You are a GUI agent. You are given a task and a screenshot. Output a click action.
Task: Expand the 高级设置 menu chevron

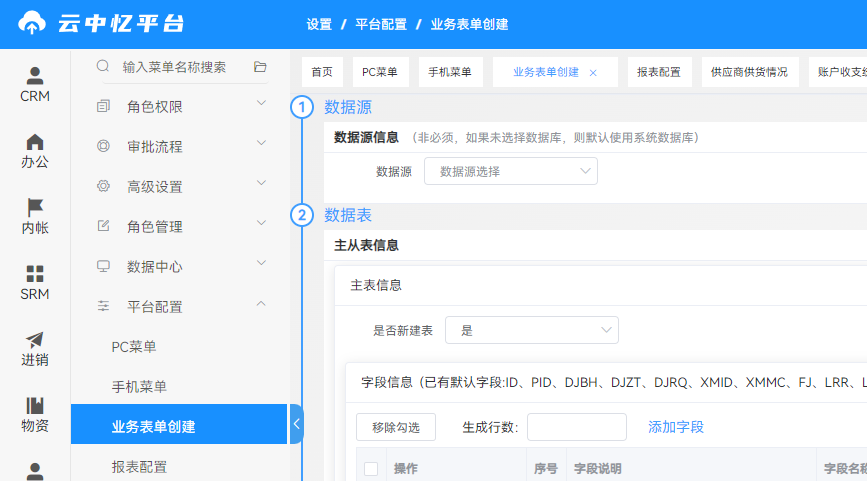(x=262, y=183)
